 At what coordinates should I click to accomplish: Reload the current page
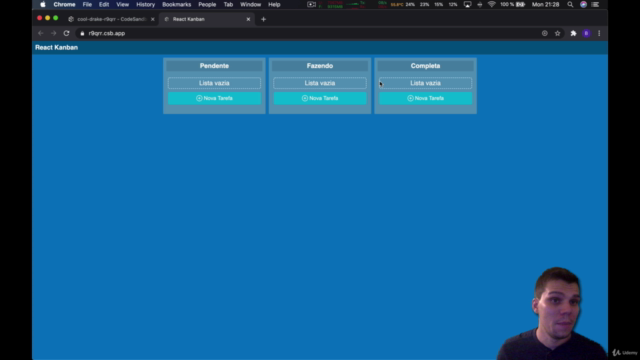pyautogui.click(x=67, y=33)
